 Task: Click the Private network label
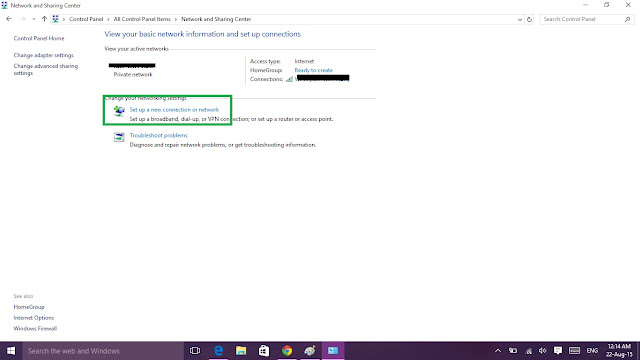(x=133, y=75)
